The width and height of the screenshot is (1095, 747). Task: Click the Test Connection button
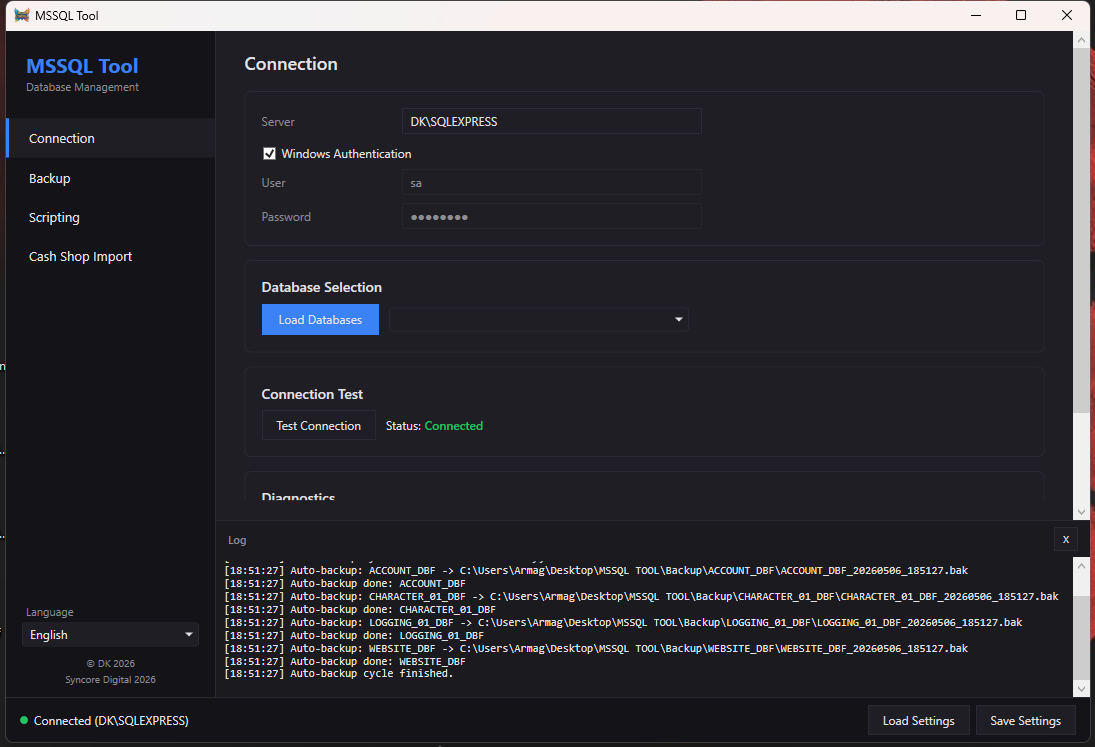[318, 425]
